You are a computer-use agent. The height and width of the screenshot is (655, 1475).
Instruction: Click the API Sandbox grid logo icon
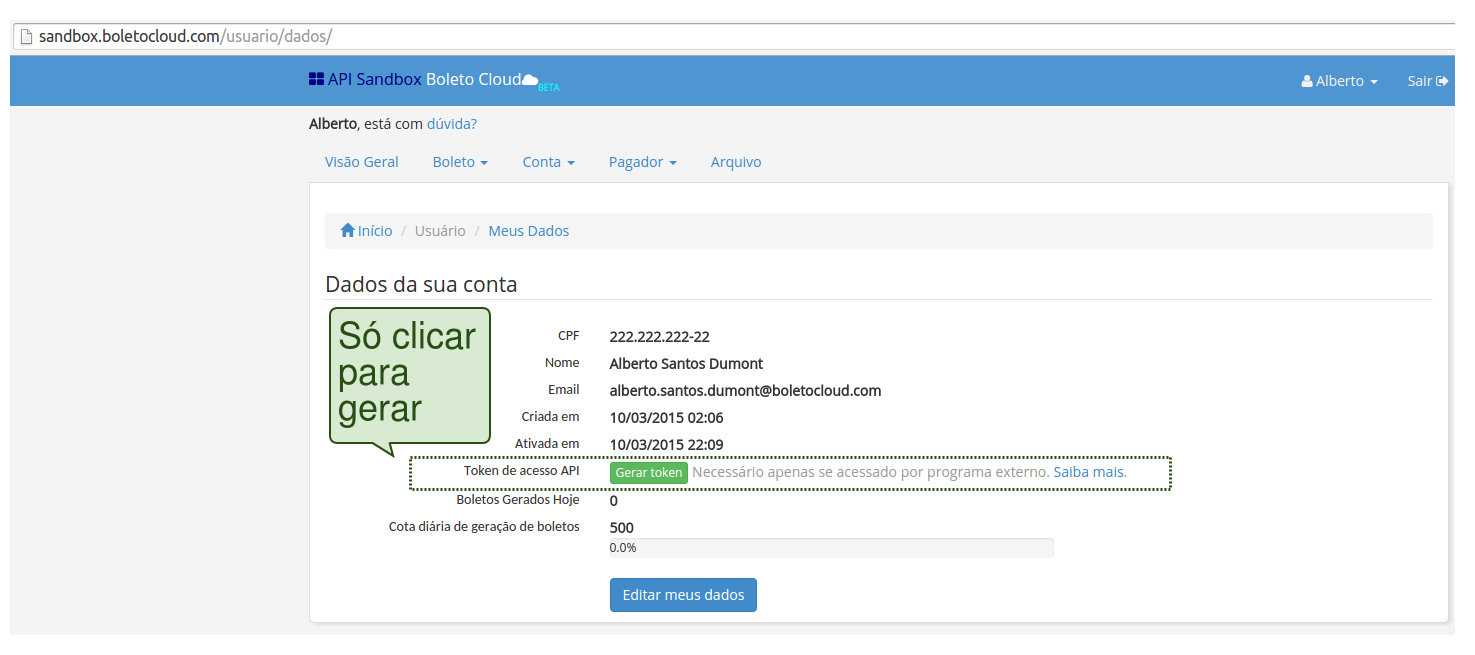point(316,79)
